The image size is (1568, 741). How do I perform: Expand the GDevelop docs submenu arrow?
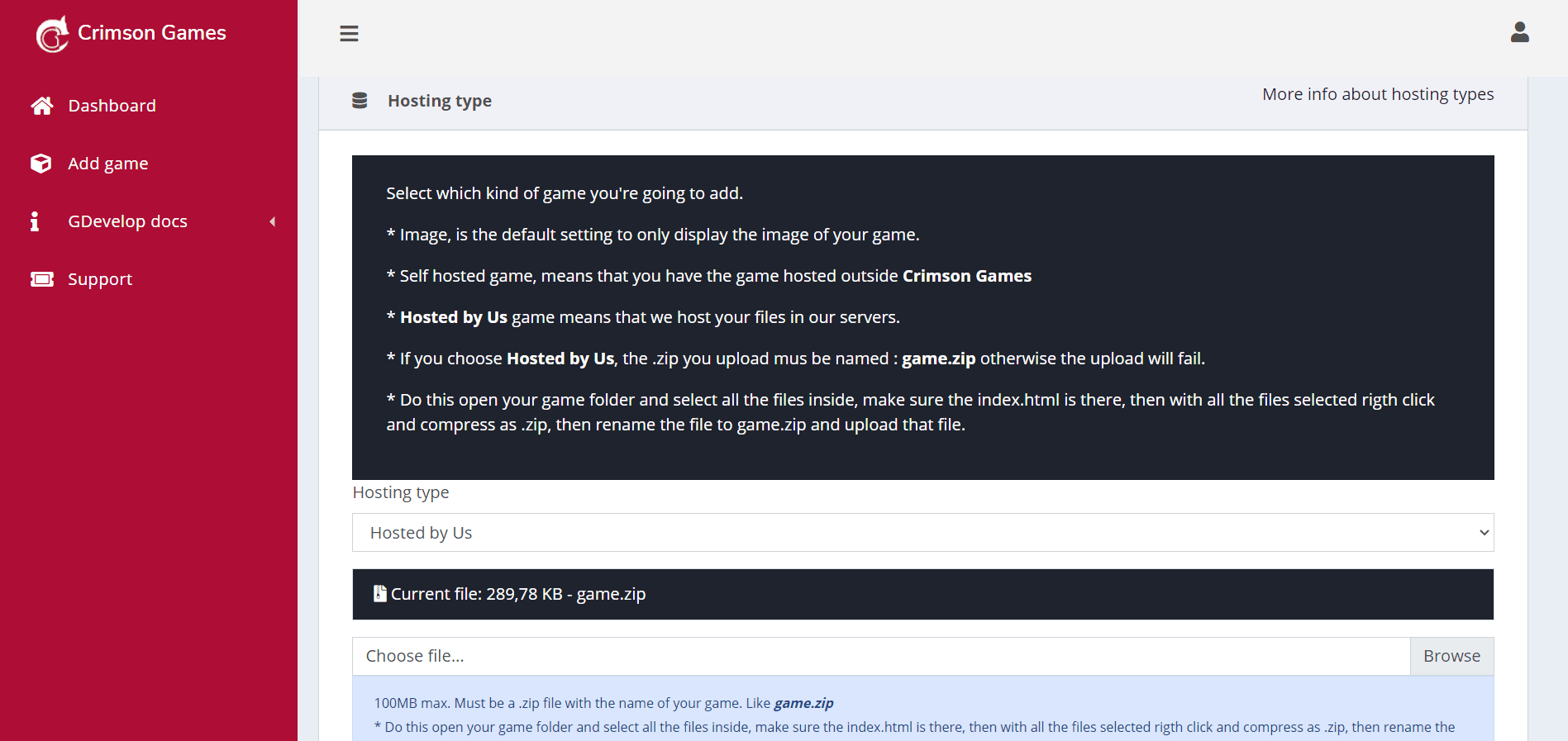click(273, 221)
